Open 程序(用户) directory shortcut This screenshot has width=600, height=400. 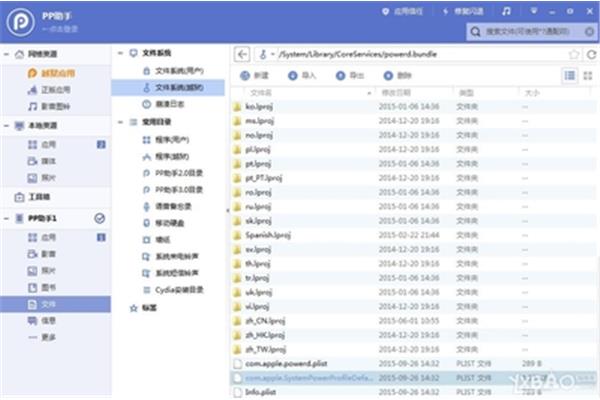coord(166,140)
